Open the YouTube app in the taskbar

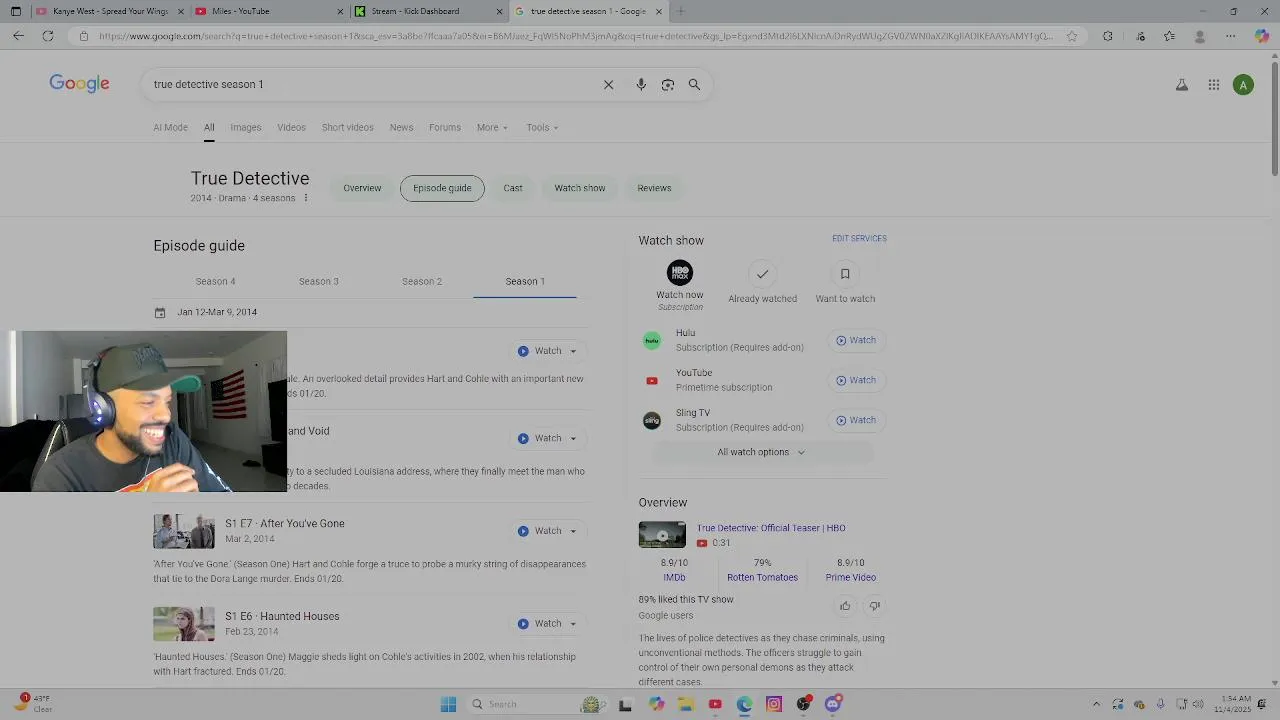pyautogui.click(x=715, y=704)
